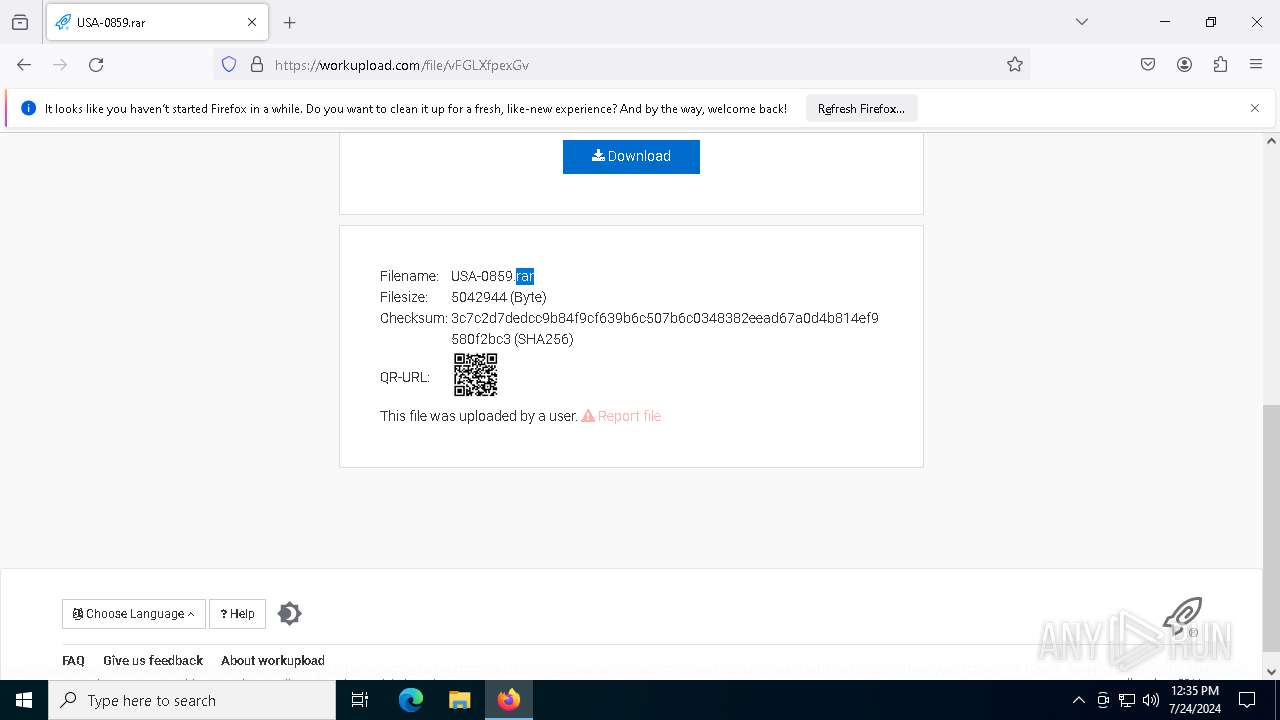Click the Refresh Firefox button

(861, 109)
